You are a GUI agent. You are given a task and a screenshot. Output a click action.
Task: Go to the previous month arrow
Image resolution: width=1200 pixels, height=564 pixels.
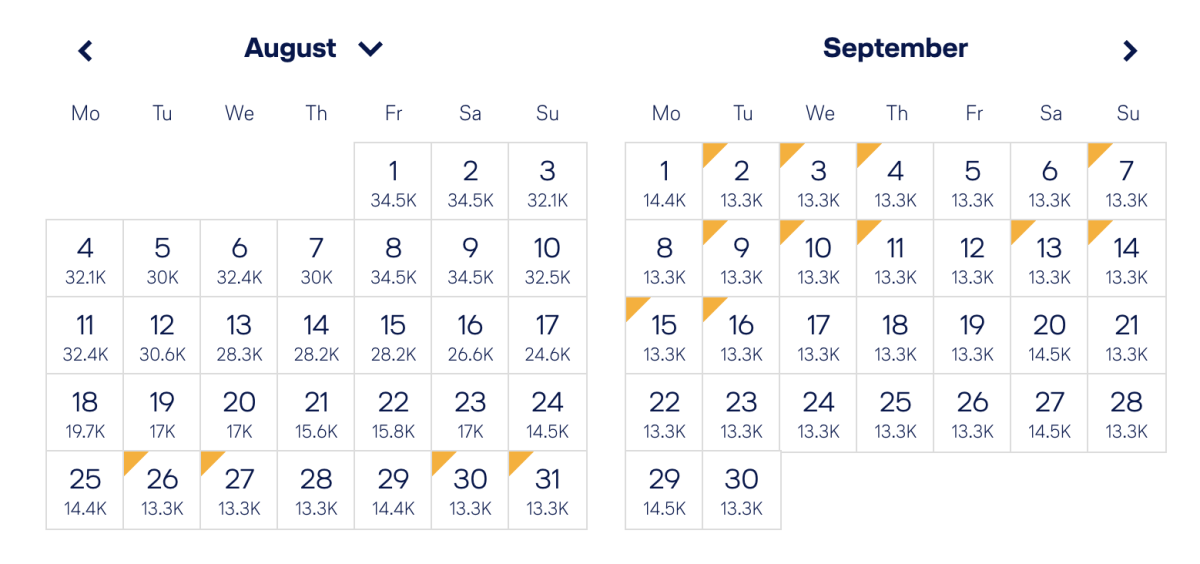point(86,50)
